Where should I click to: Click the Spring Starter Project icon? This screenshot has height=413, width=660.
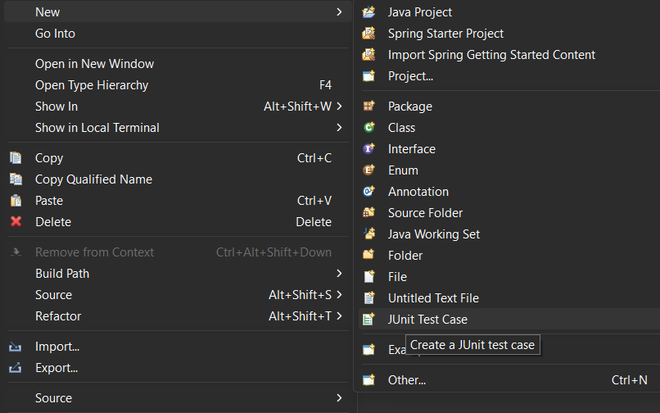coord(368,33)
